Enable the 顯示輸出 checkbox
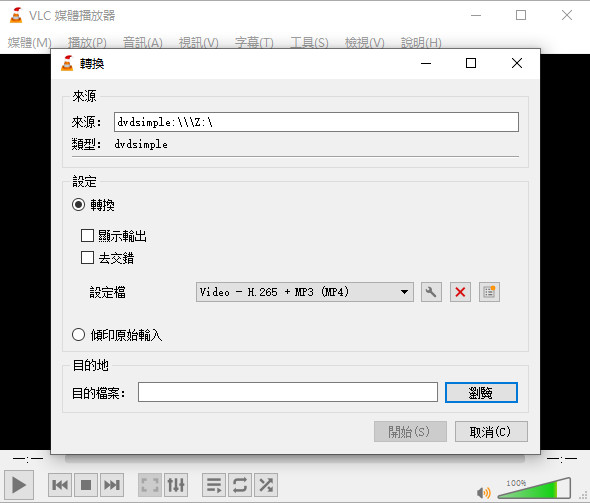 (87, 236)
